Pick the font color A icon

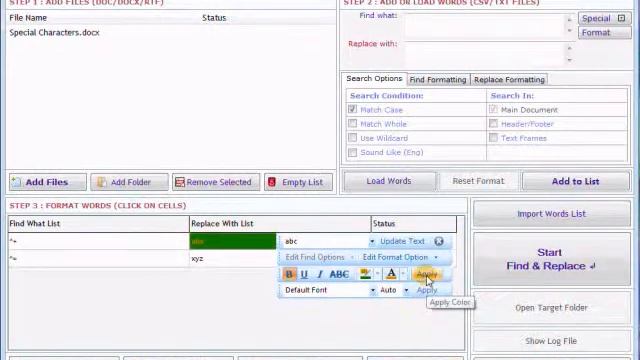[x=391, y=274]
